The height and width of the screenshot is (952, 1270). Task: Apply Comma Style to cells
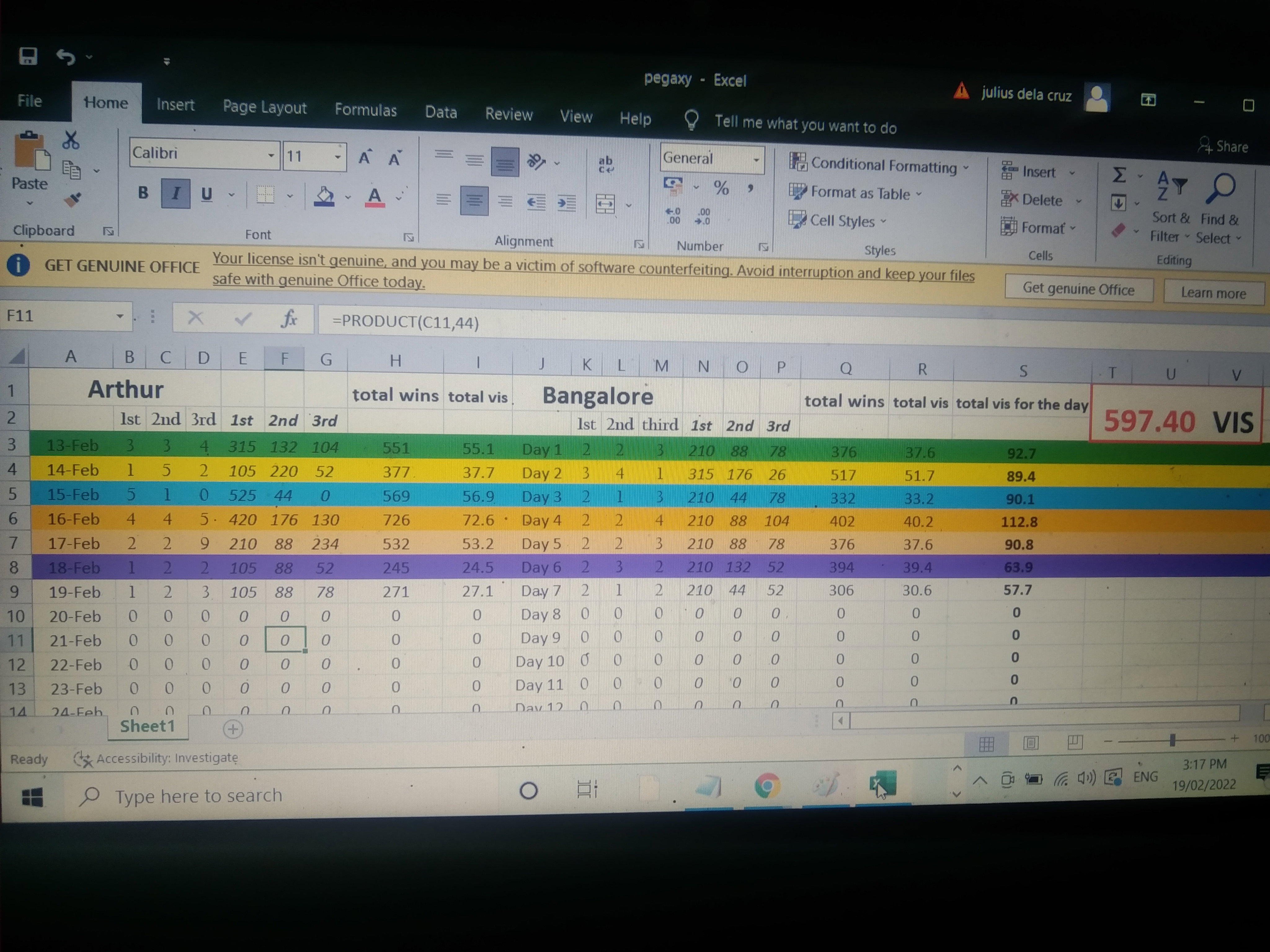pyautogui.click(x=750, y=188)
